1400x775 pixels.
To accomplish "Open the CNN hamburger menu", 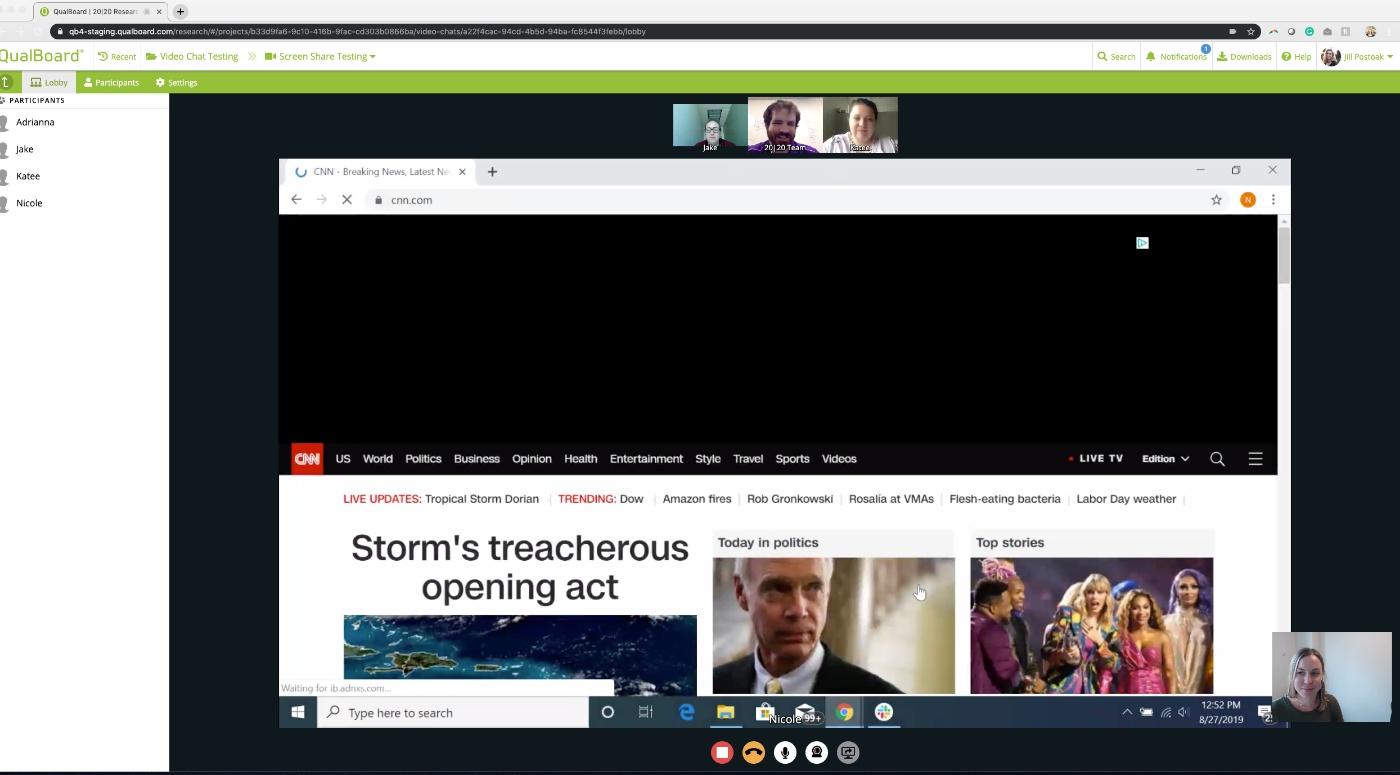I will (x=1255, y=459).
